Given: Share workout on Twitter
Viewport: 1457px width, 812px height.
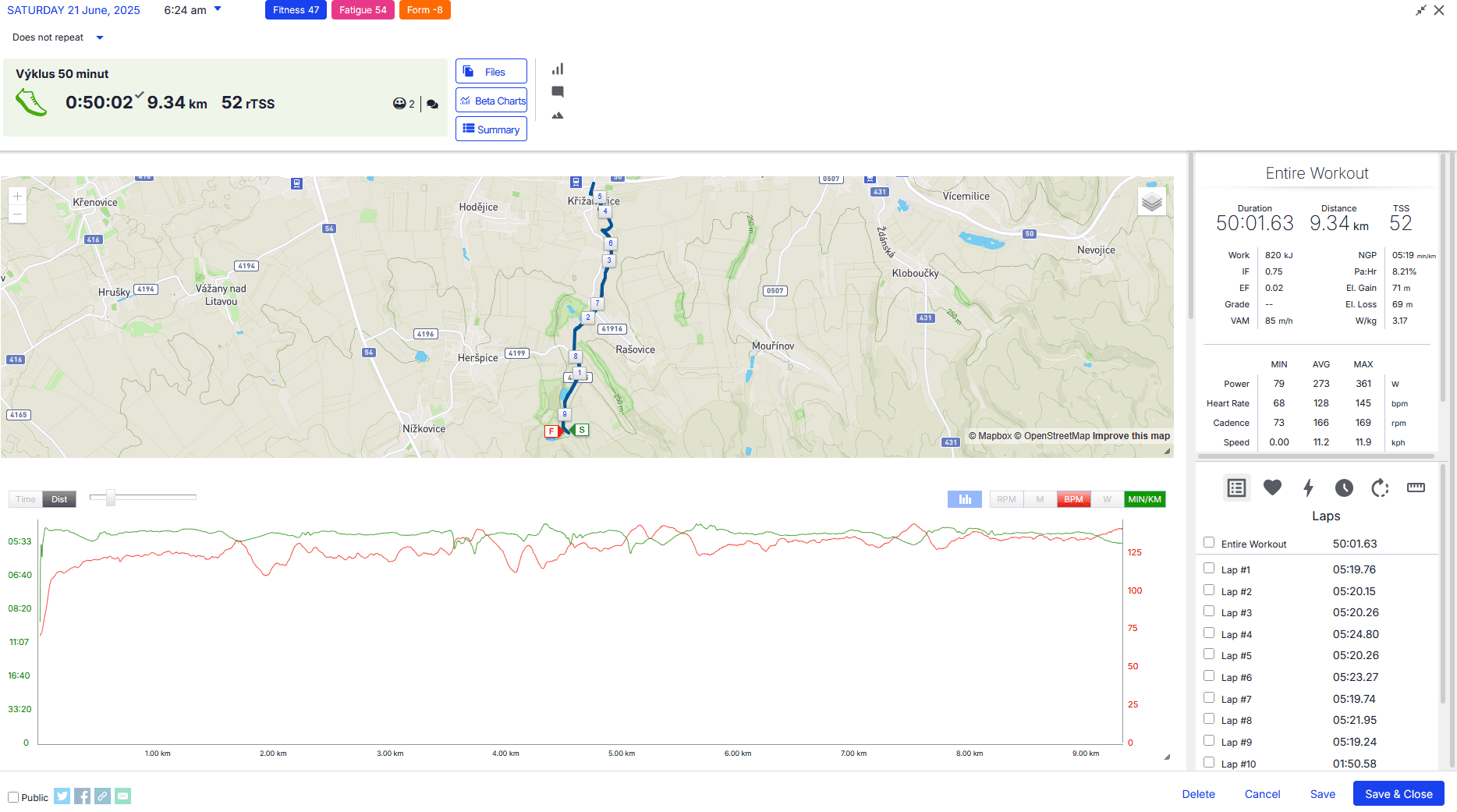Looking at the screenshot, I should 62,796.
